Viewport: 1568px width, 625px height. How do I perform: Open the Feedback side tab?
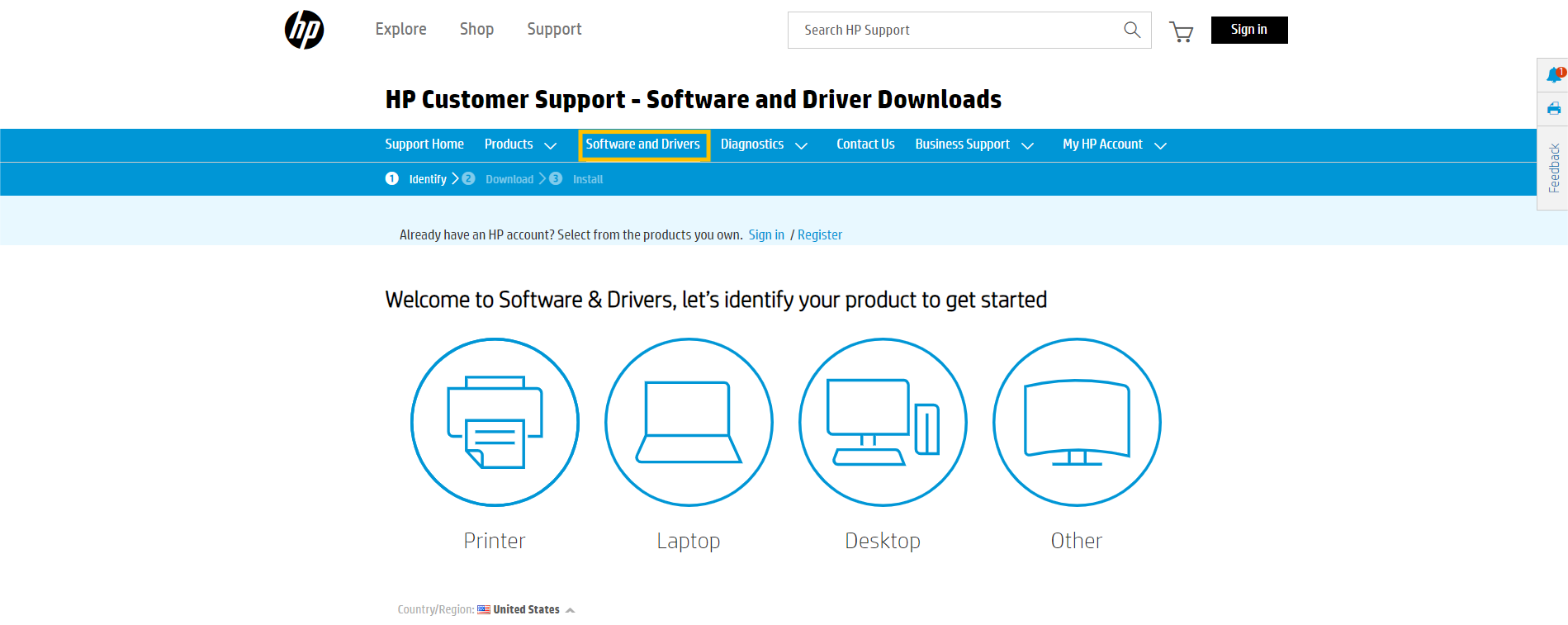tap(1554, 168)
